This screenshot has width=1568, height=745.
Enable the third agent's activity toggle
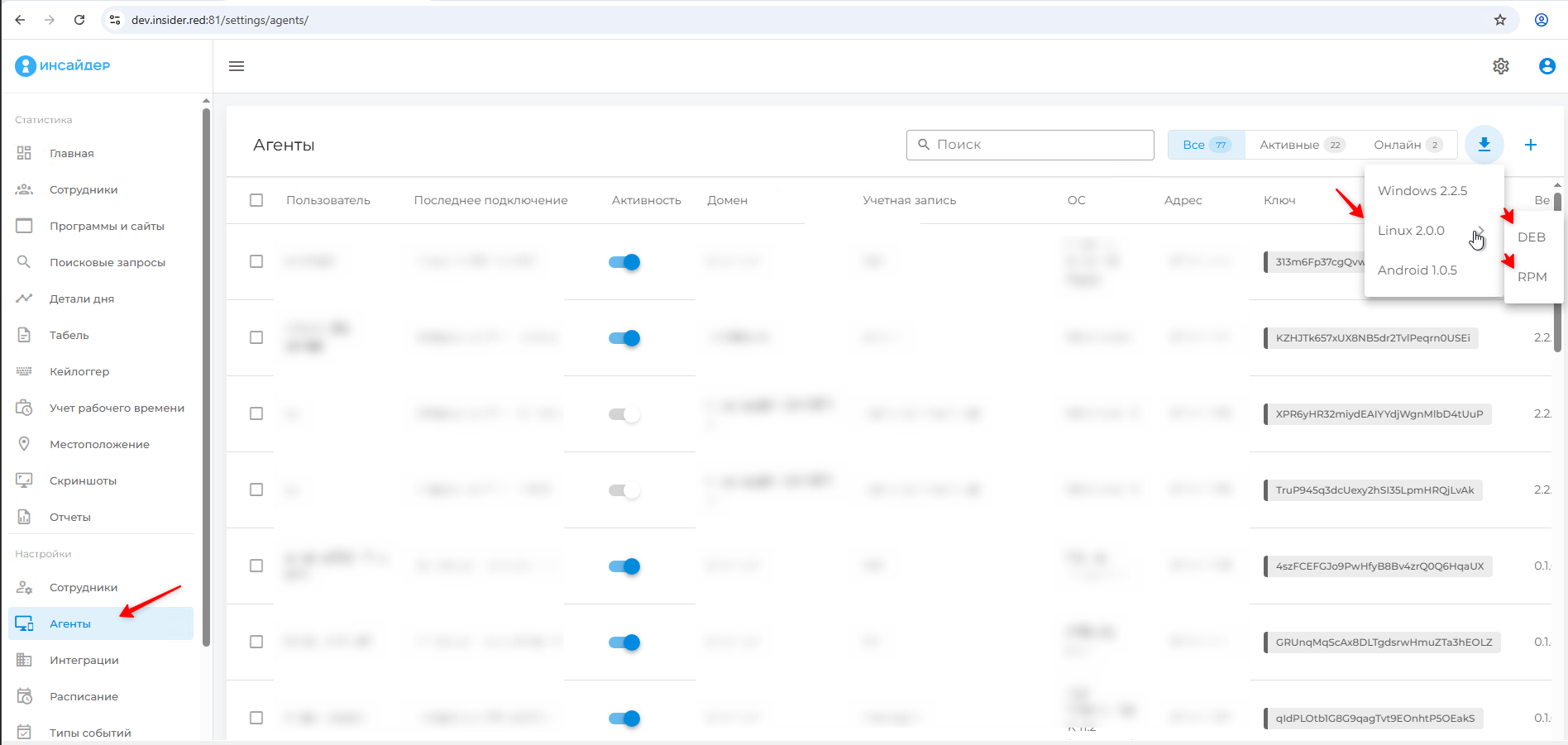pos(624,414)
